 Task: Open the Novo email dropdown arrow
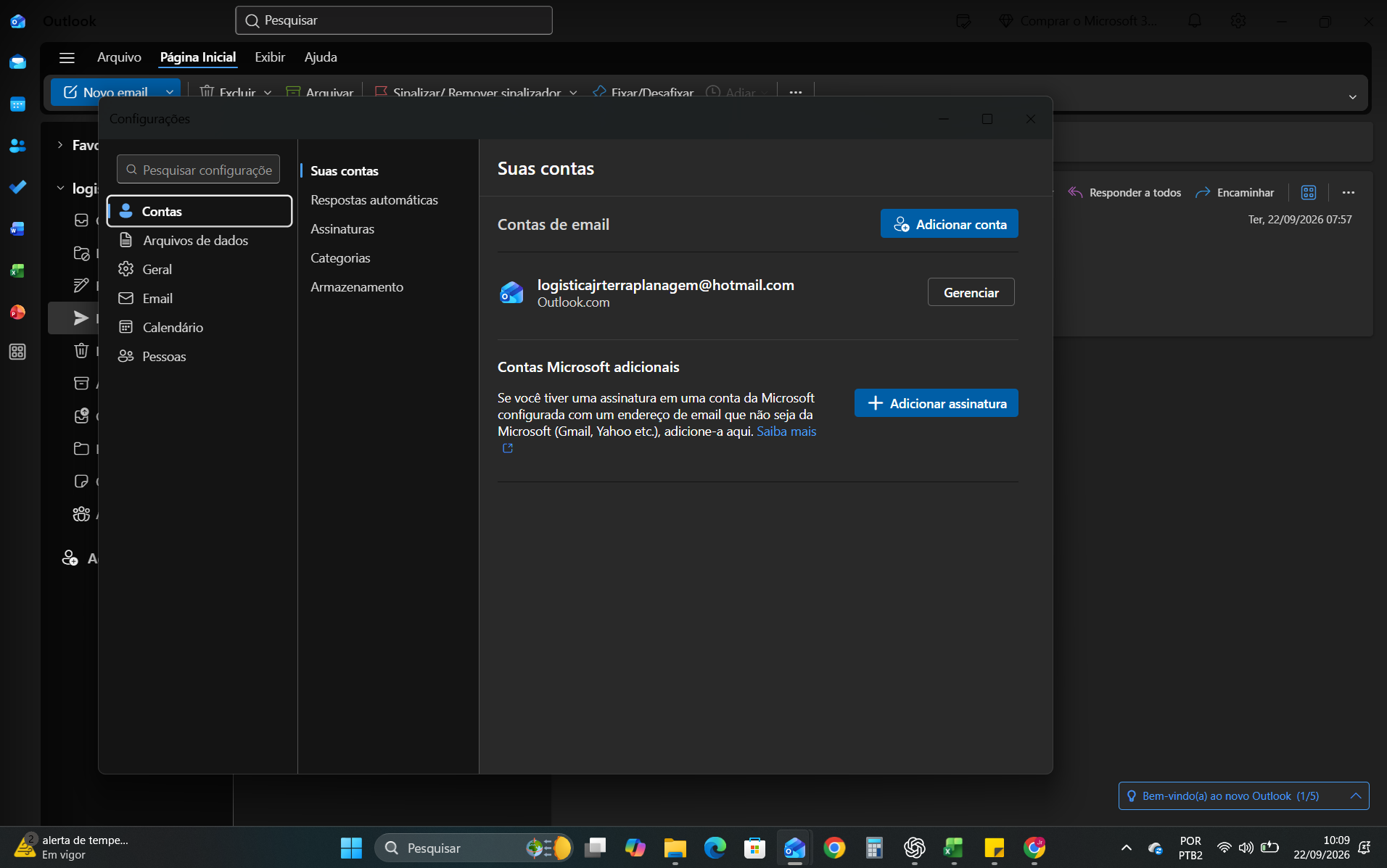tap(170, 92)
